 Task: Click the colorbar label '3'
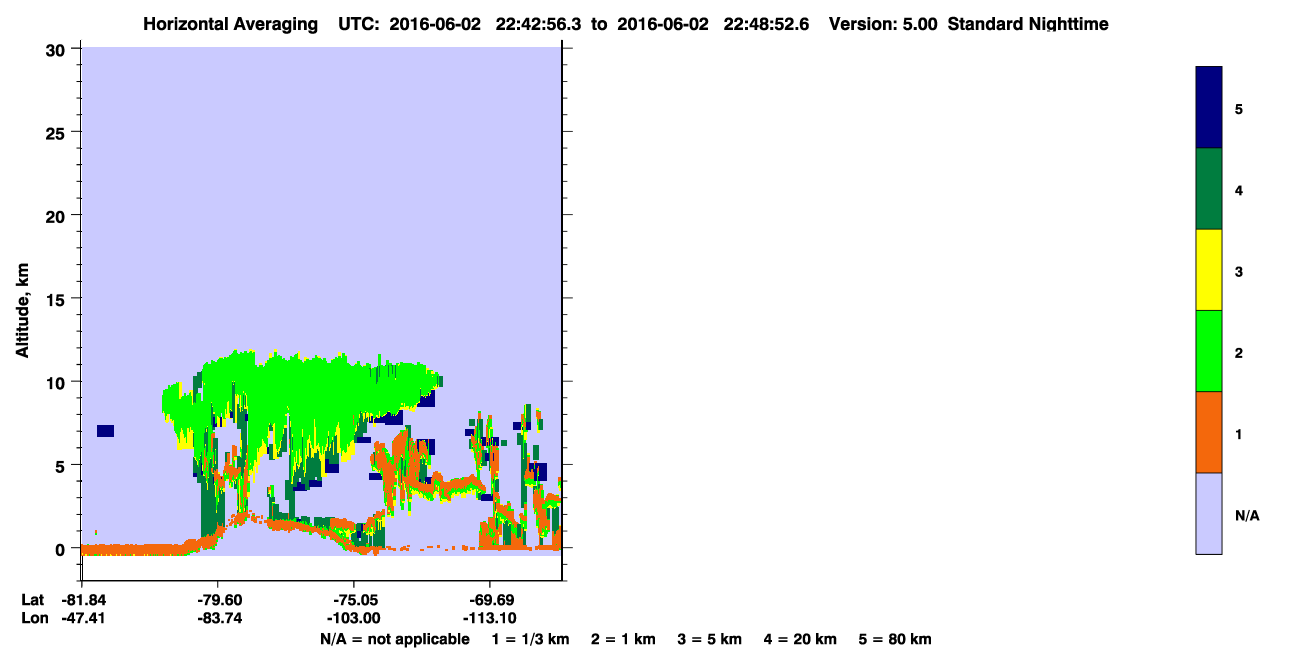click(1239, 272)
